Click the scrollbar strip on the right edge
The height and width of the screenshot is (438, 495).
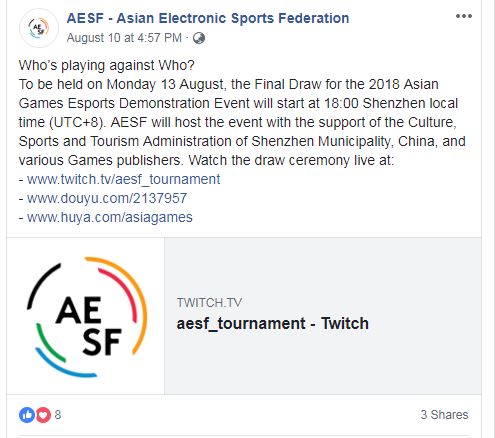489,219
